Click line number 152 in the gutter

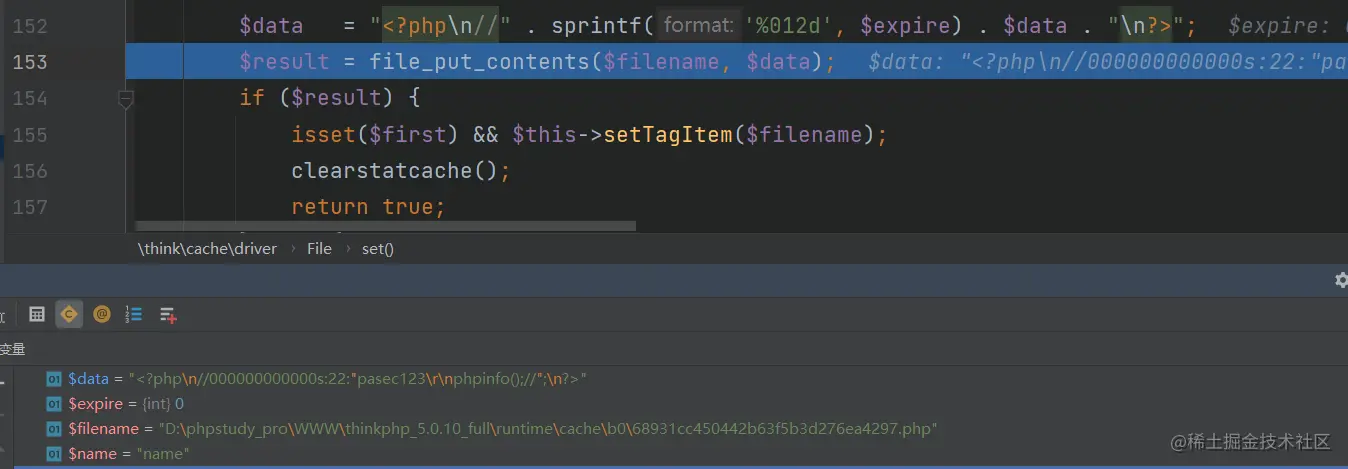[x=30, y=26]
